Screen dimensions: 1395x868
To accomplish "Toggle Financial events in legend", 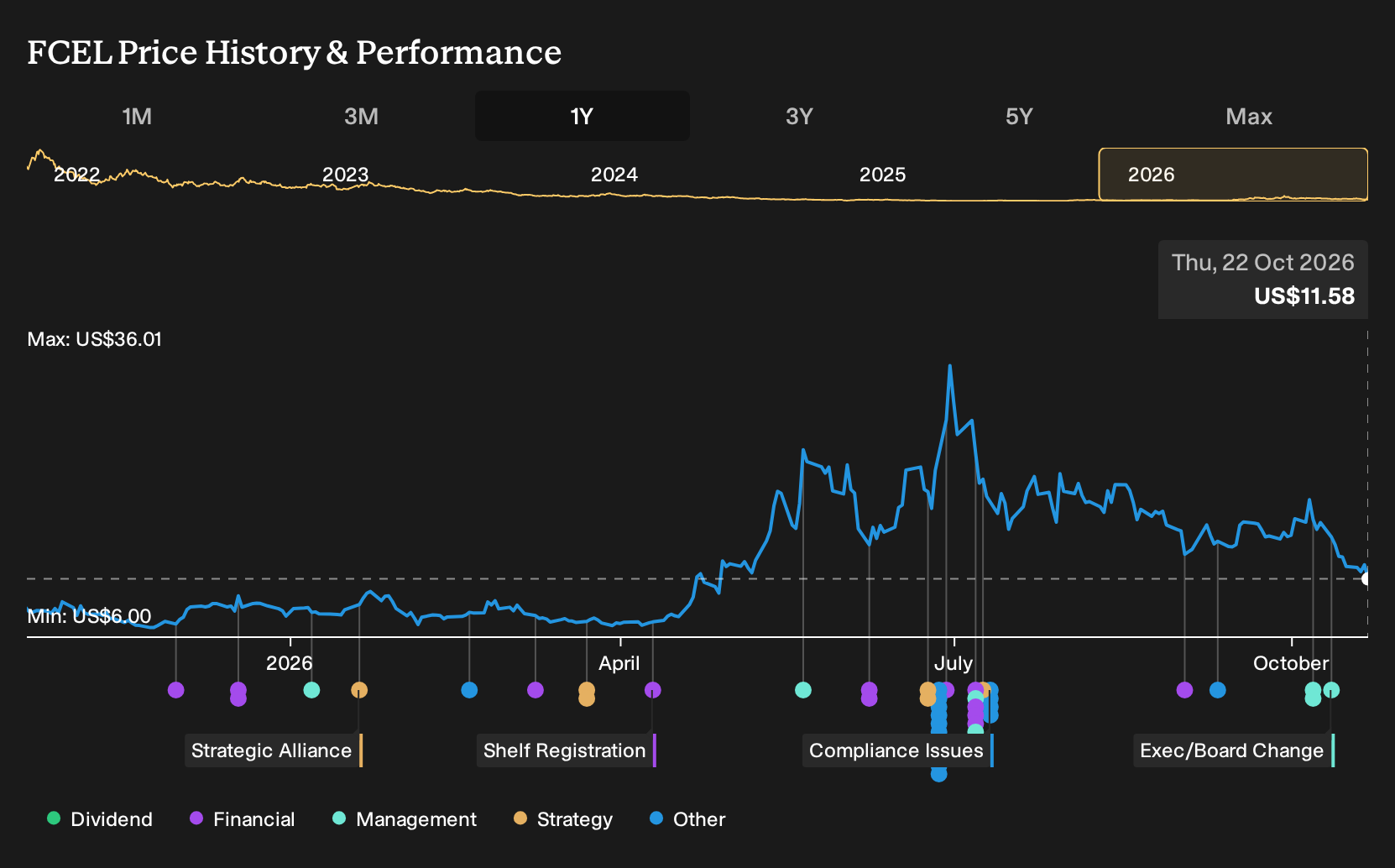I will [x=243, y=819].
